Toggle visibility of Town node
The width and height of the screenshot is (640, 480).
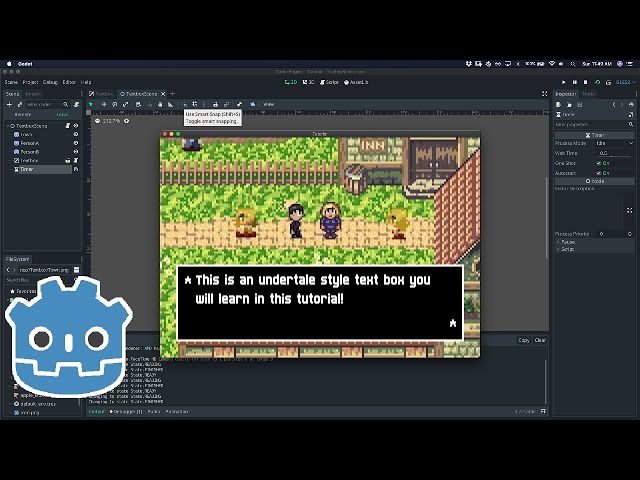[76, 134]
